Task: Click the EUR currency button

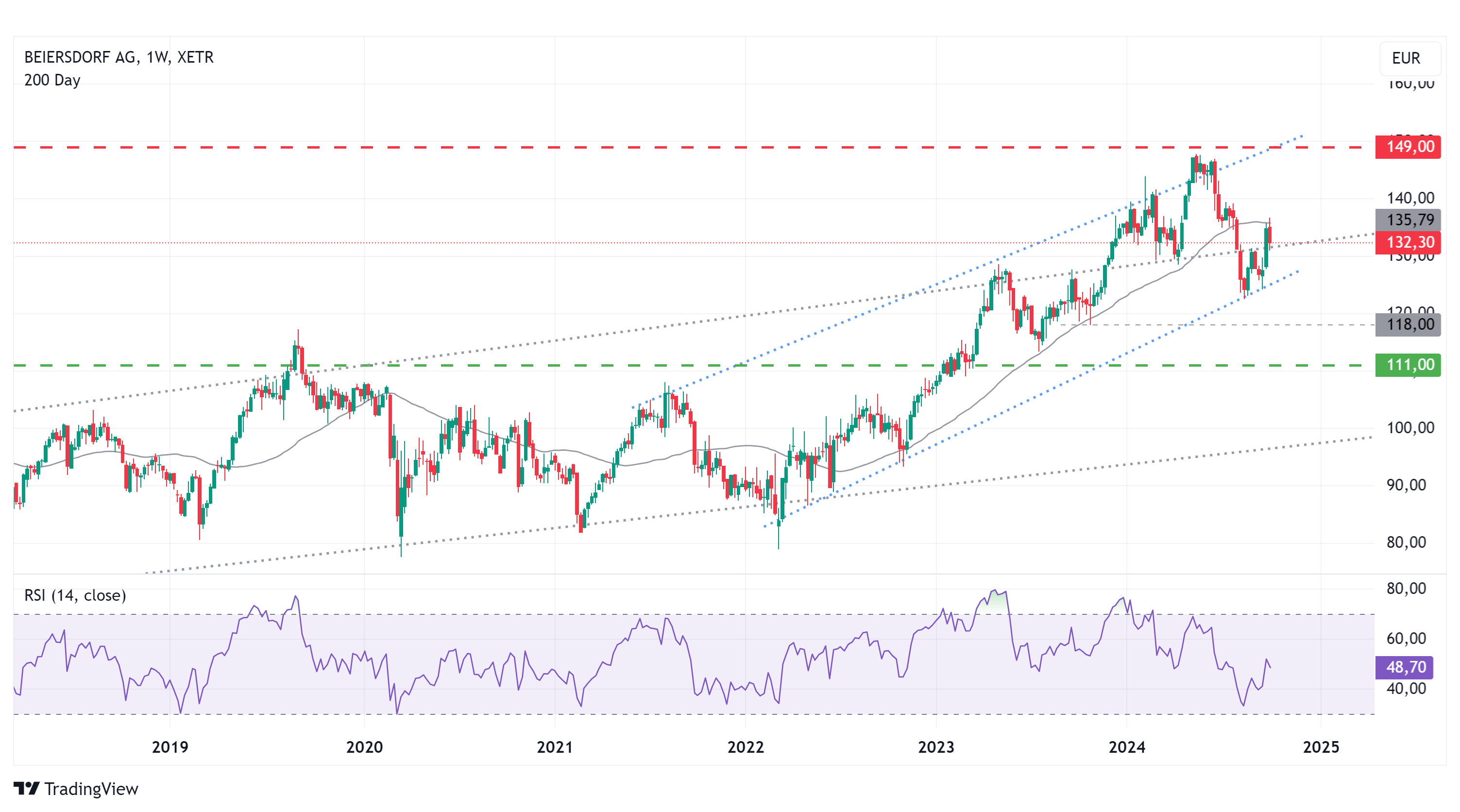Action: (1409, 58)
